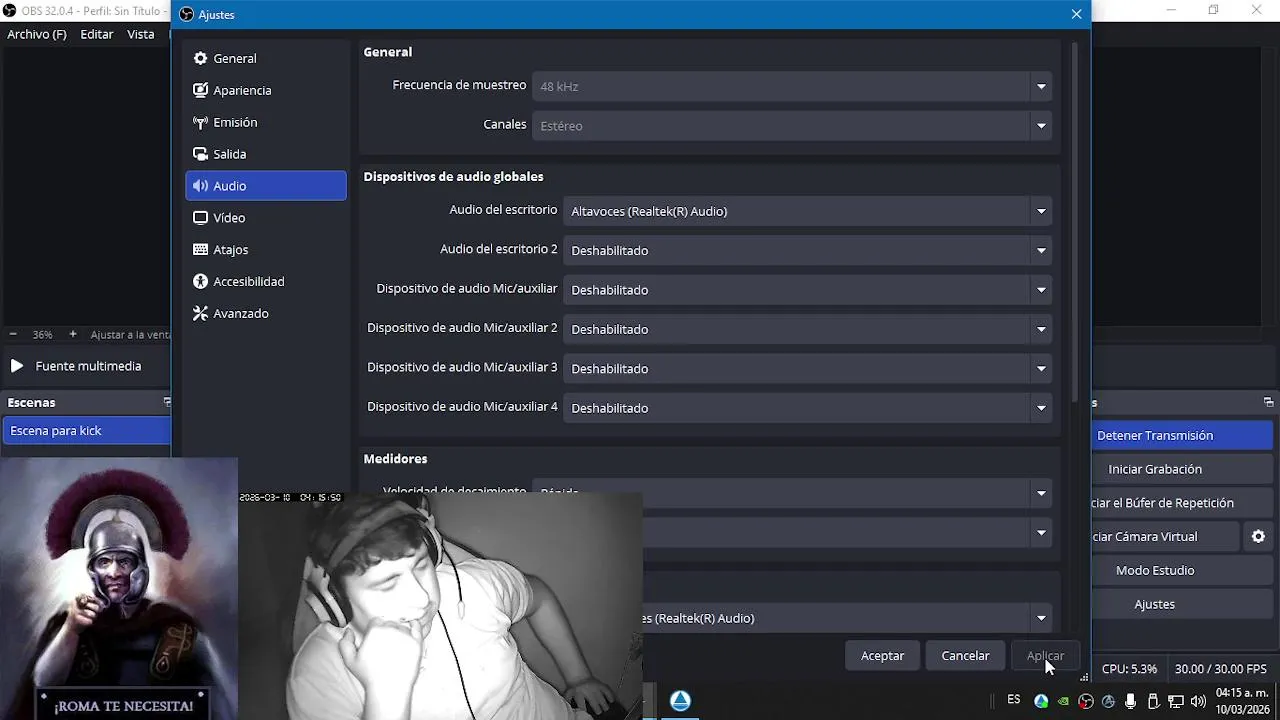Open the General settings section with gear icon
1280x720 pixels.
pyautogui.click(x=265, y=58)
